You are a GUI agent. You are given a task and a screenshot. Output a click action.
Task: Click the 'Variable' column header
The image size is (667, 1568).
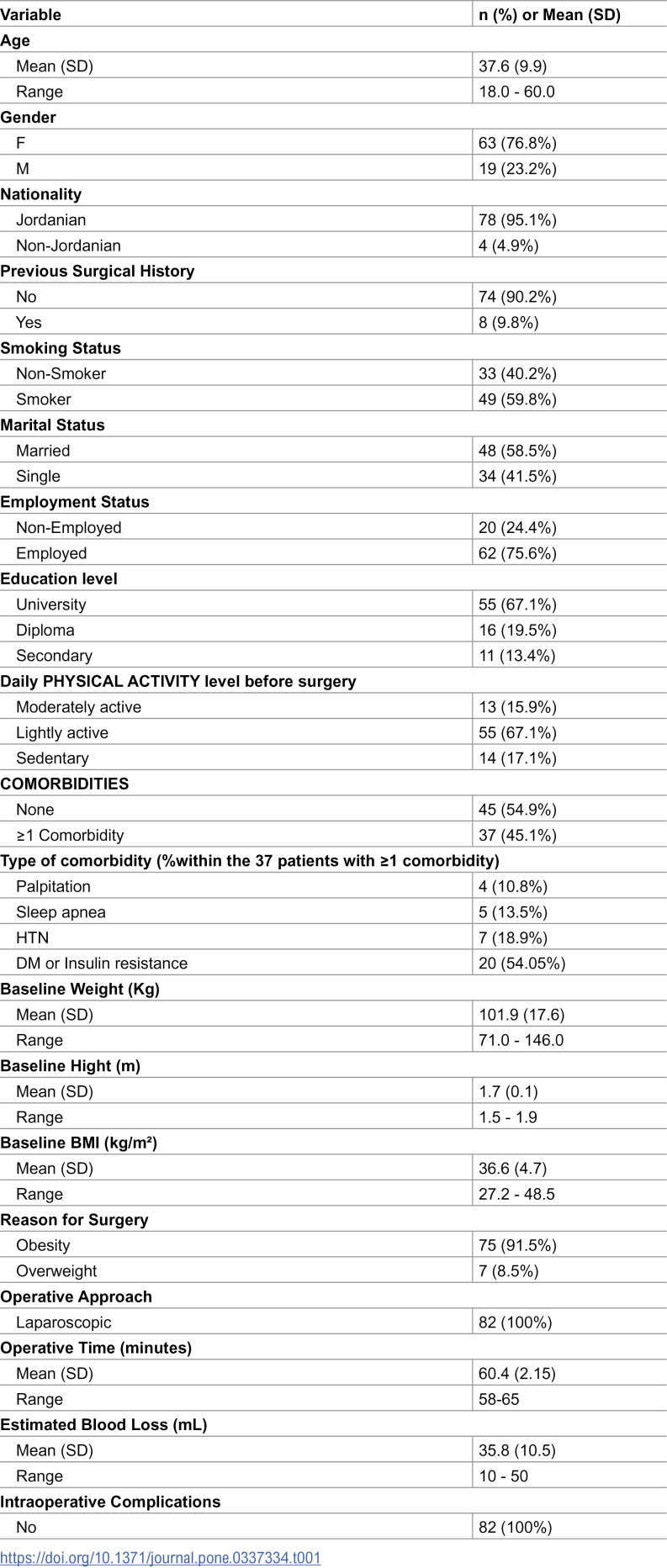click(31, 14)
